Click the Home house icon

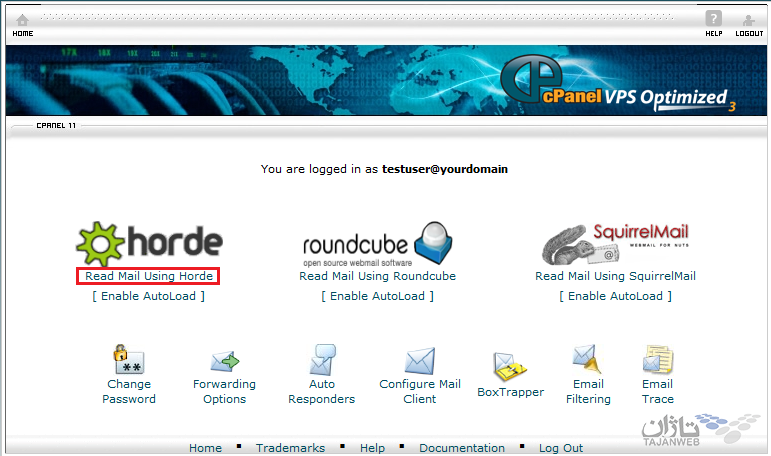23,20
